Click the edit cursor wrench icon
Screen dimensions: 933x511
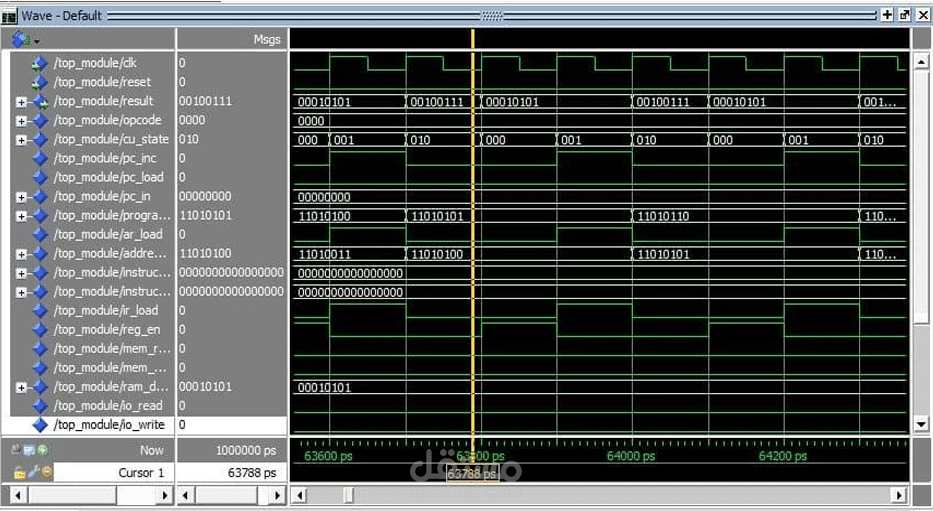pyautogui.click(x=32, y=472)
